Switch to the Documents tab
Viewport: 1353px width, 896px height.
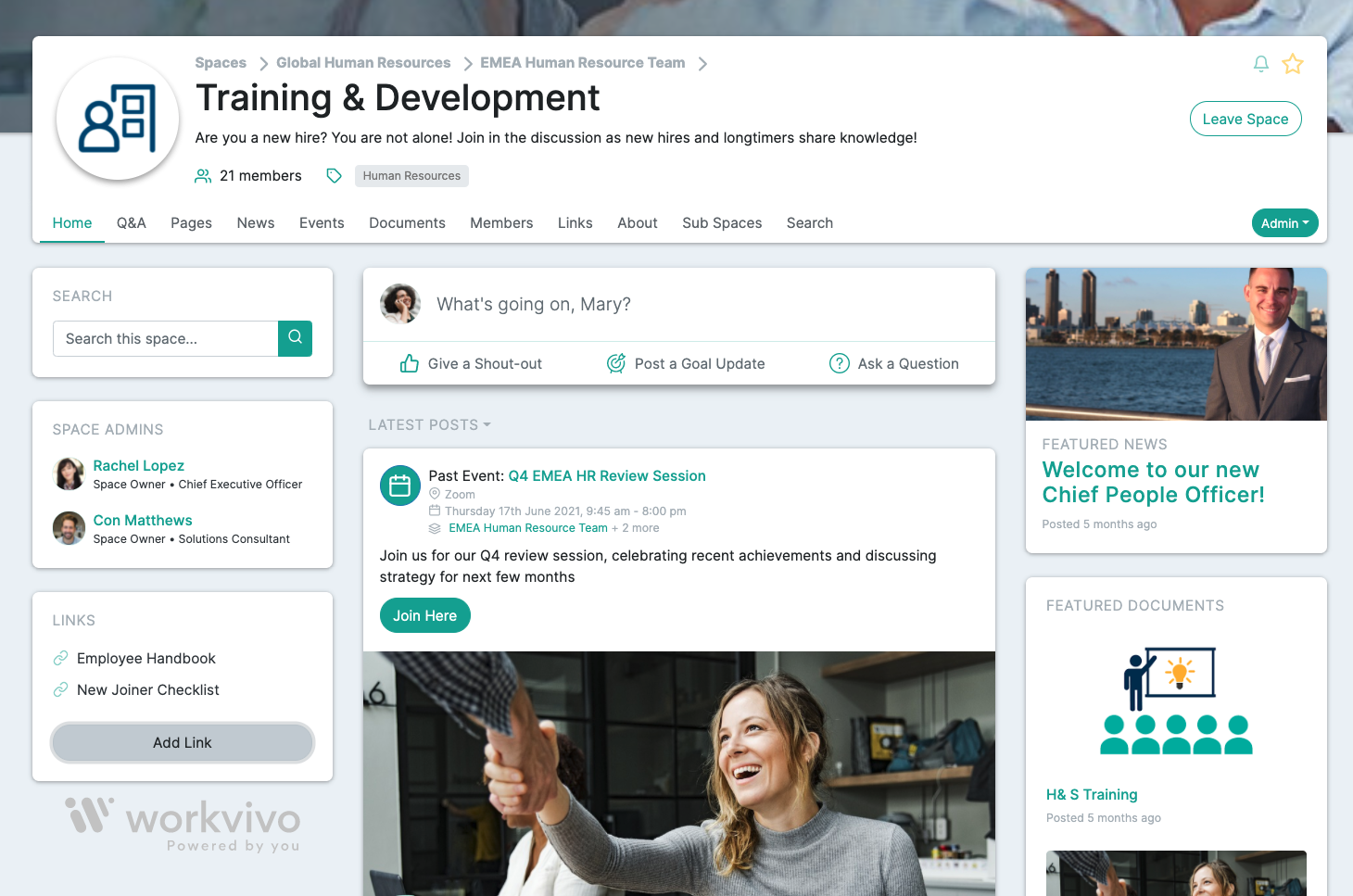(407, 223)
